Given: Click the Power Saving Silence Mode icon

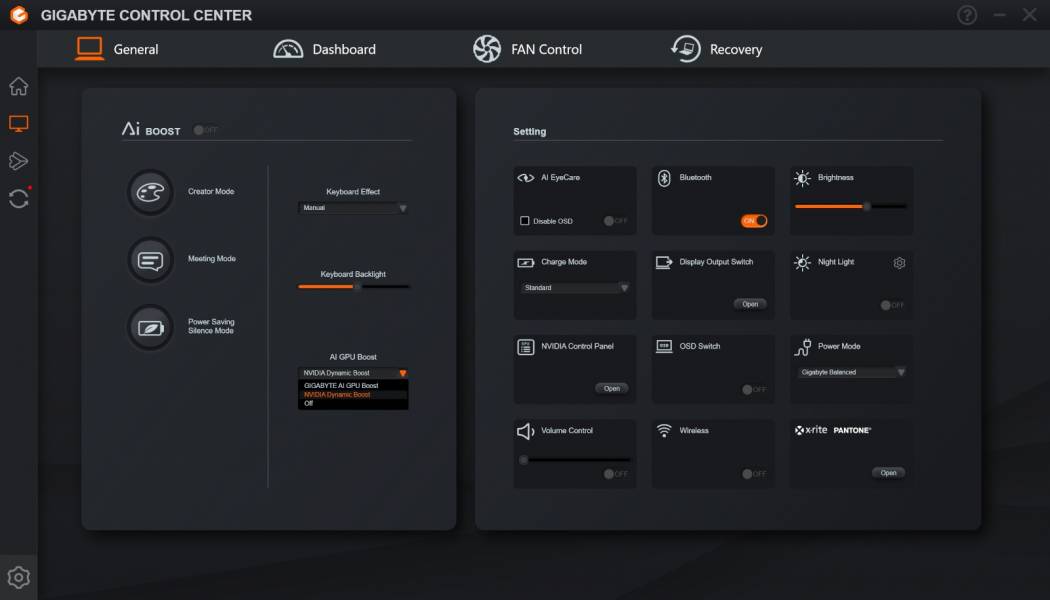Looking at the screenshot, I should [151, 327].
